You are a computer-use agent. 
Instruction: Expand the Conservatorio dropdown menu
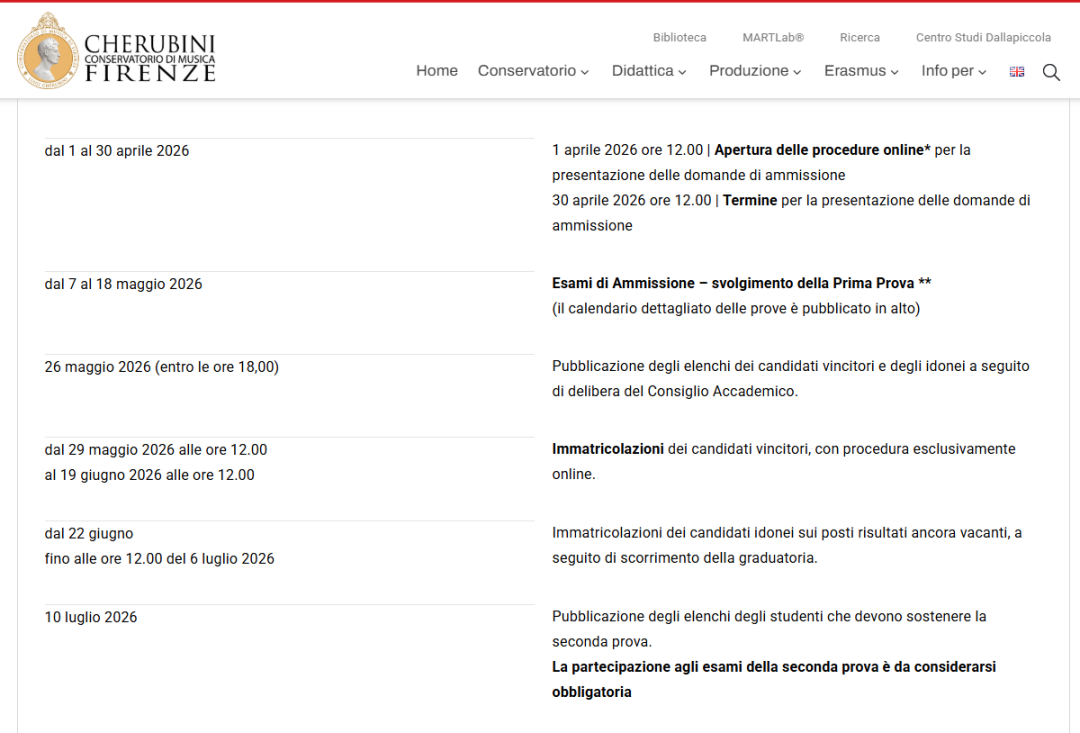click(x=533, y=71)
